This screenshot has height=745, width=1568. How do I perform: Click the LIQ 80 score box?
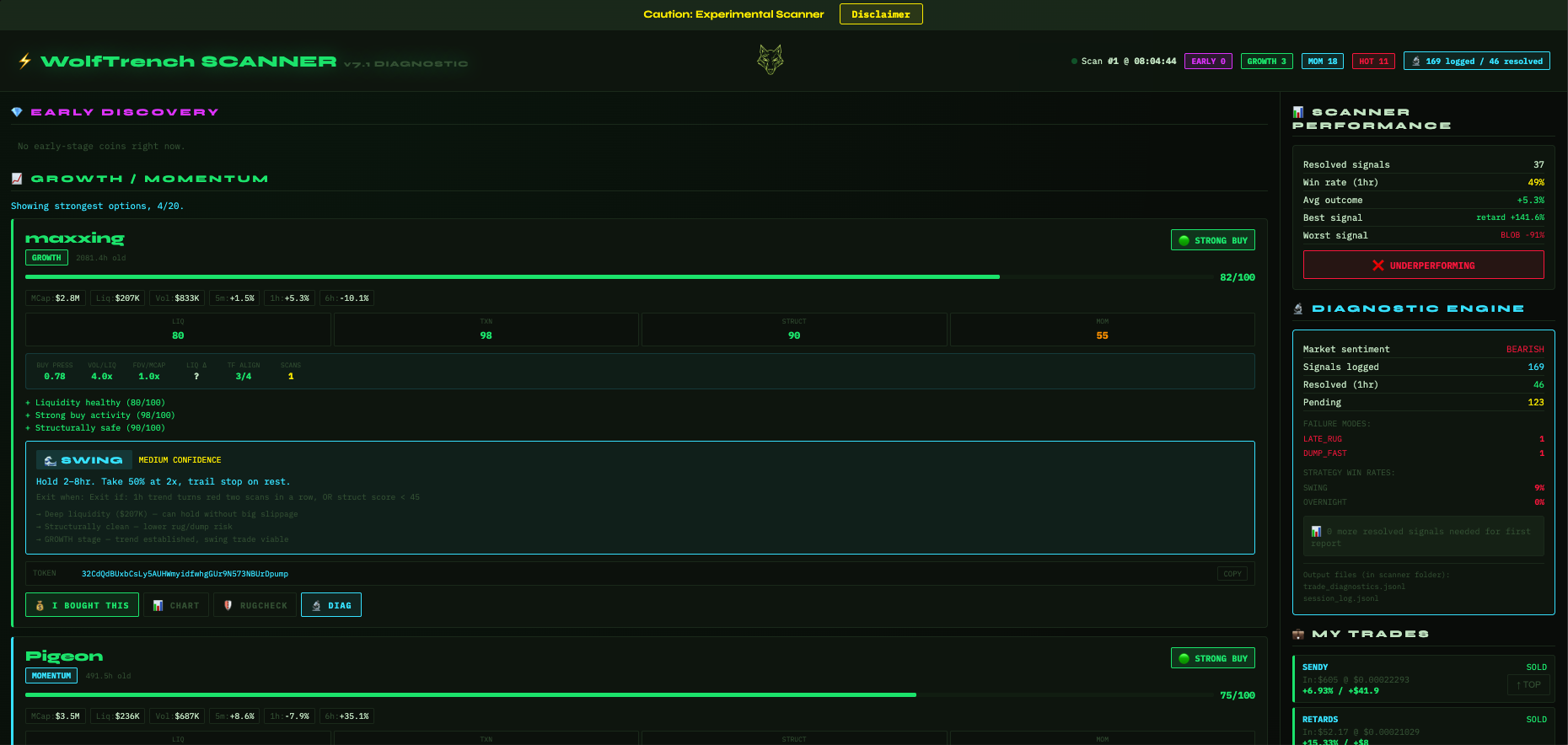tap(178, 330)
